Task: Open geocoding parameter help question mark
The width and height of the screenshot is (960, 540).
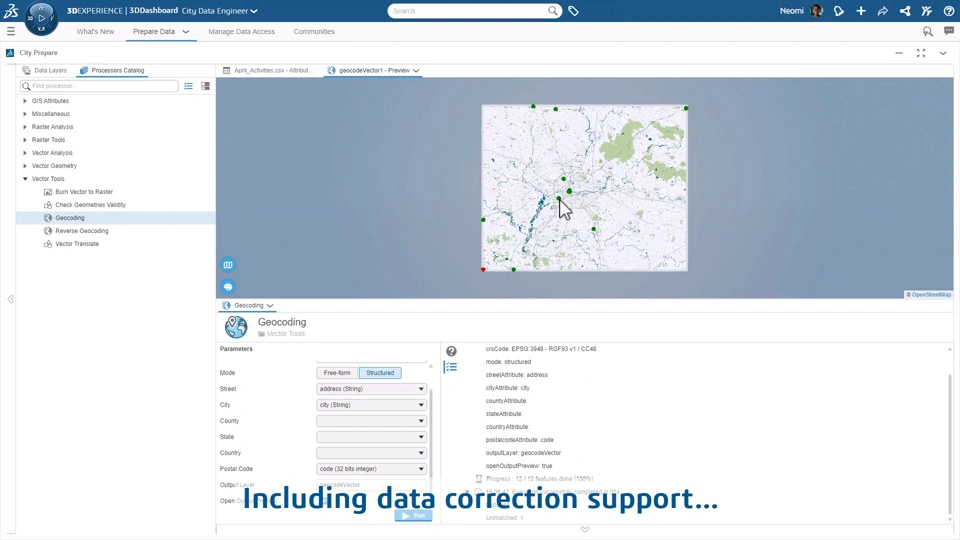Action: point(451,351)
